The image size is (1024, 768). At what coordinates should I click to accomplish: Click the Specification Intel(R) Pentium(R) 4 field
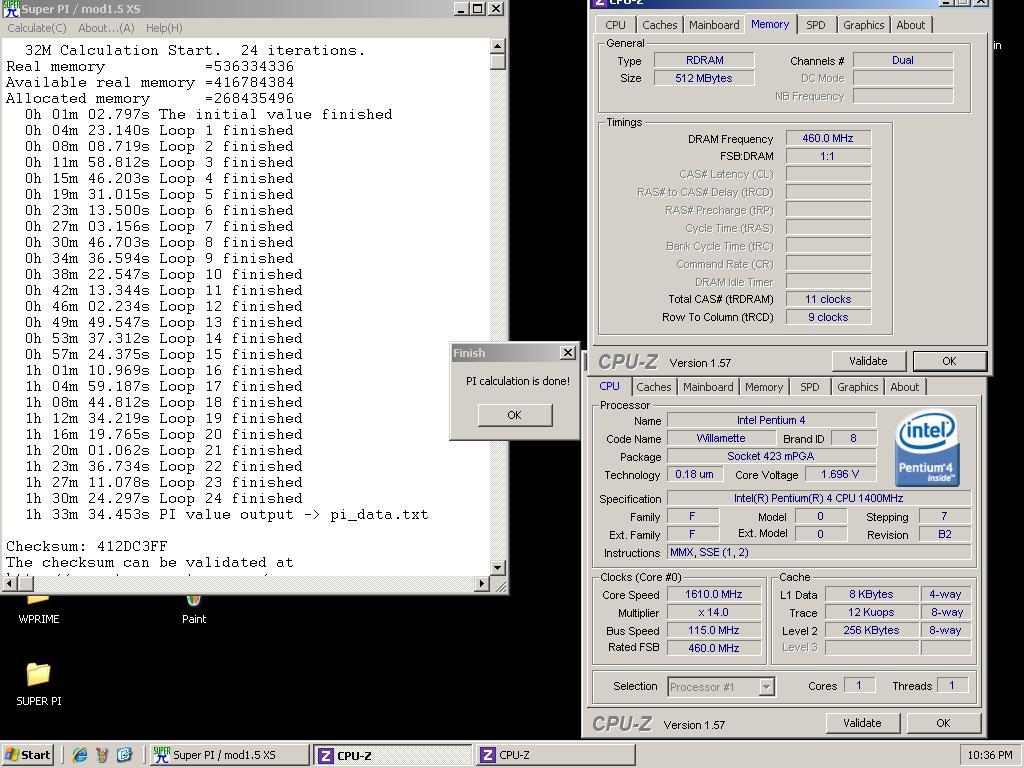[818, 498]
